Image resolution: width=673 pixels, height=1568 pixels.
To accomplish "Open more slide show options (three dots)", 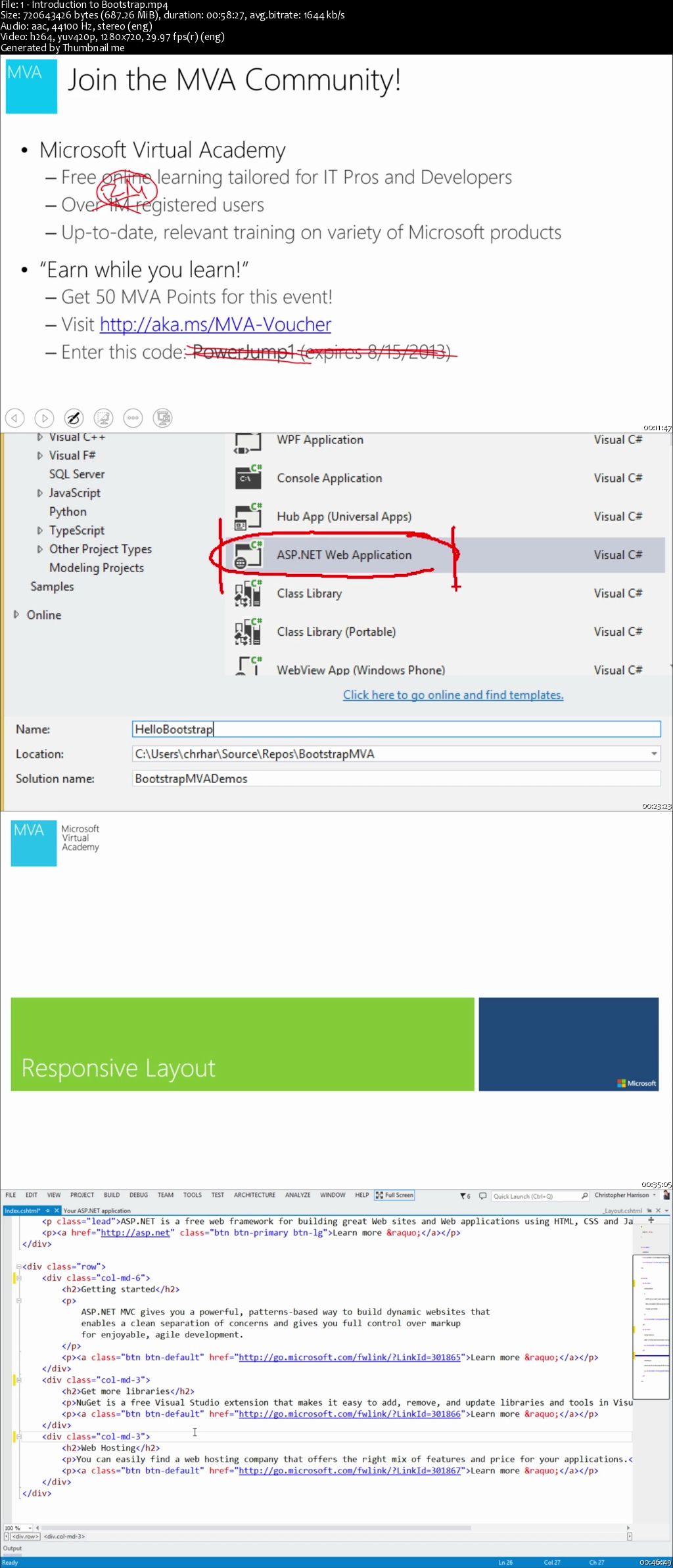I will [133, 418].
